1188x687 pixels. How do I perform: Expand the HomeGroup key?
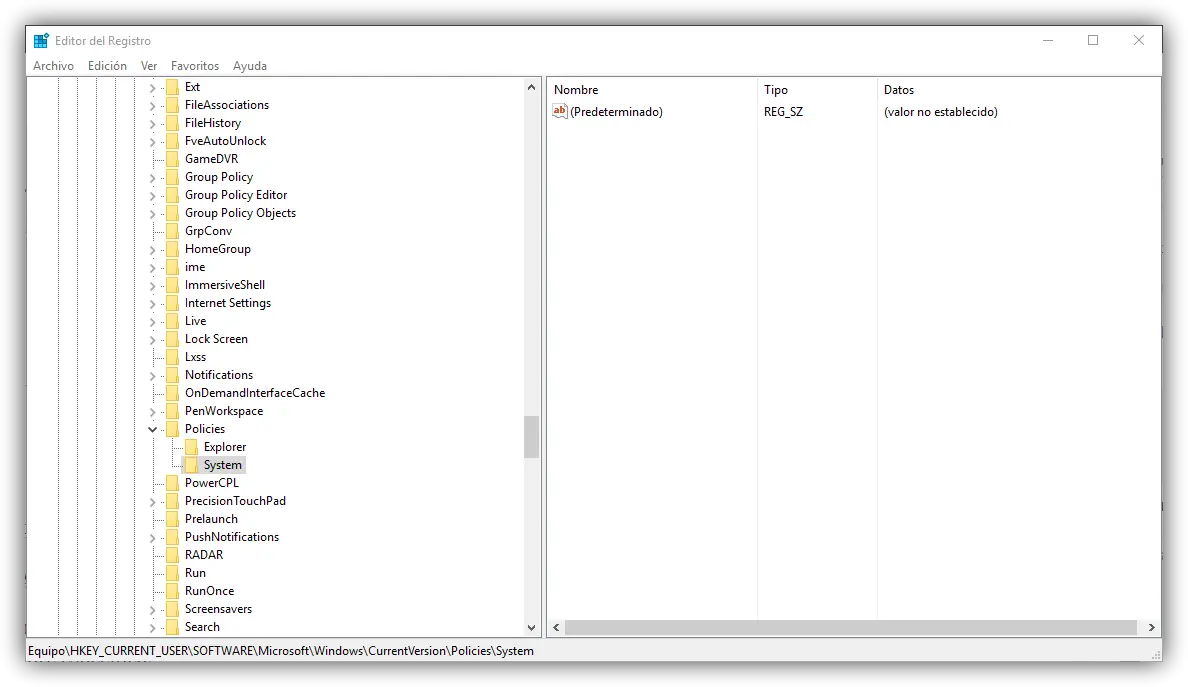tap(152, 250)
